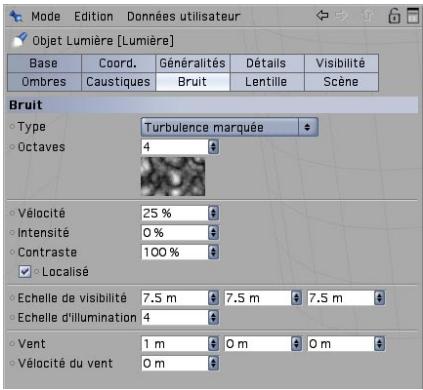The height and width of the screenshot is (390, 423).
Task: Click the attribute manager mode cursor icon
Action: coord(16,16)
